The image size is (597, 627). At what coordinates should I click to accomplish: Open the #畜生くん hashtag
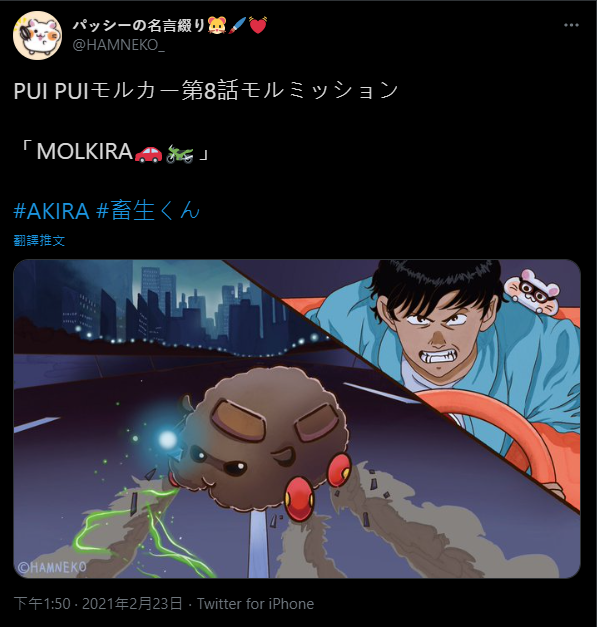[148, 211]
